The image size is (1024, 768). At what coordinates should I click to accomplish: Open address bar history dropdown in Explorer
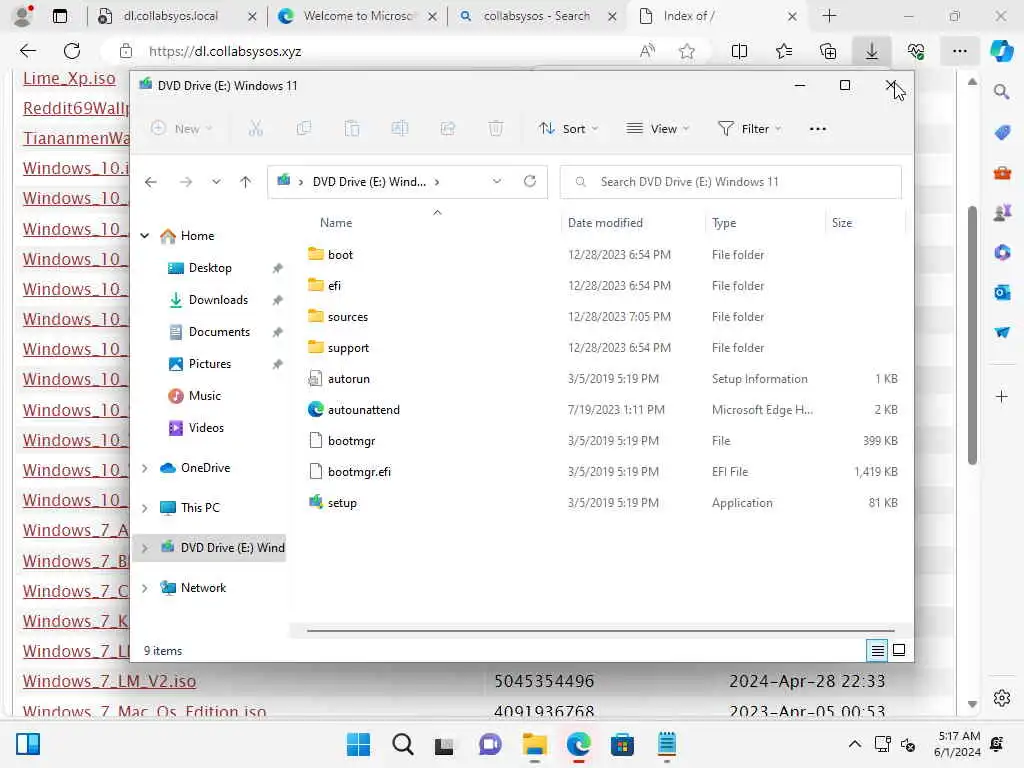click(497, 182)
